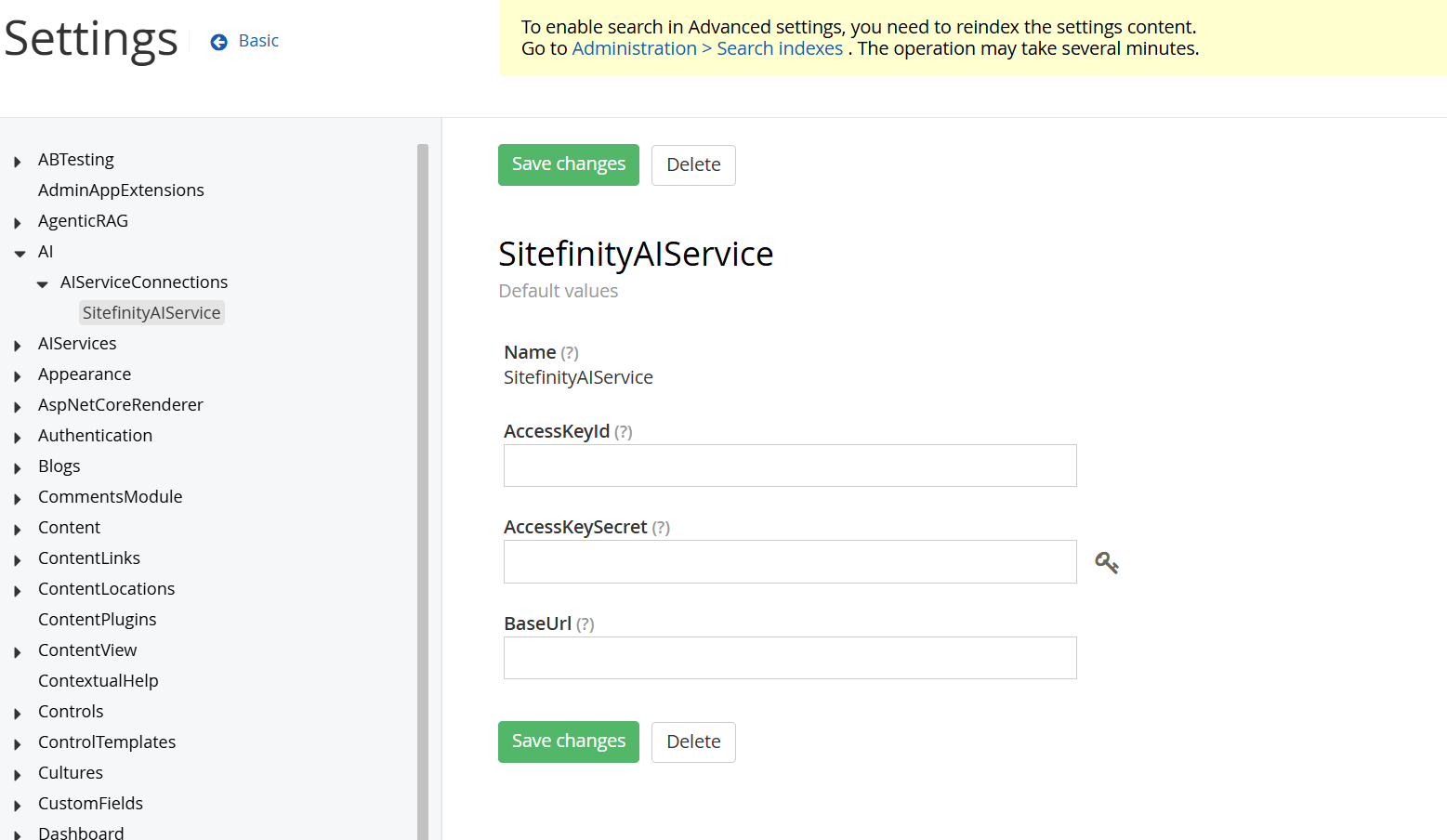Show help tooltip for AccessKeySecret

(661, 528)
